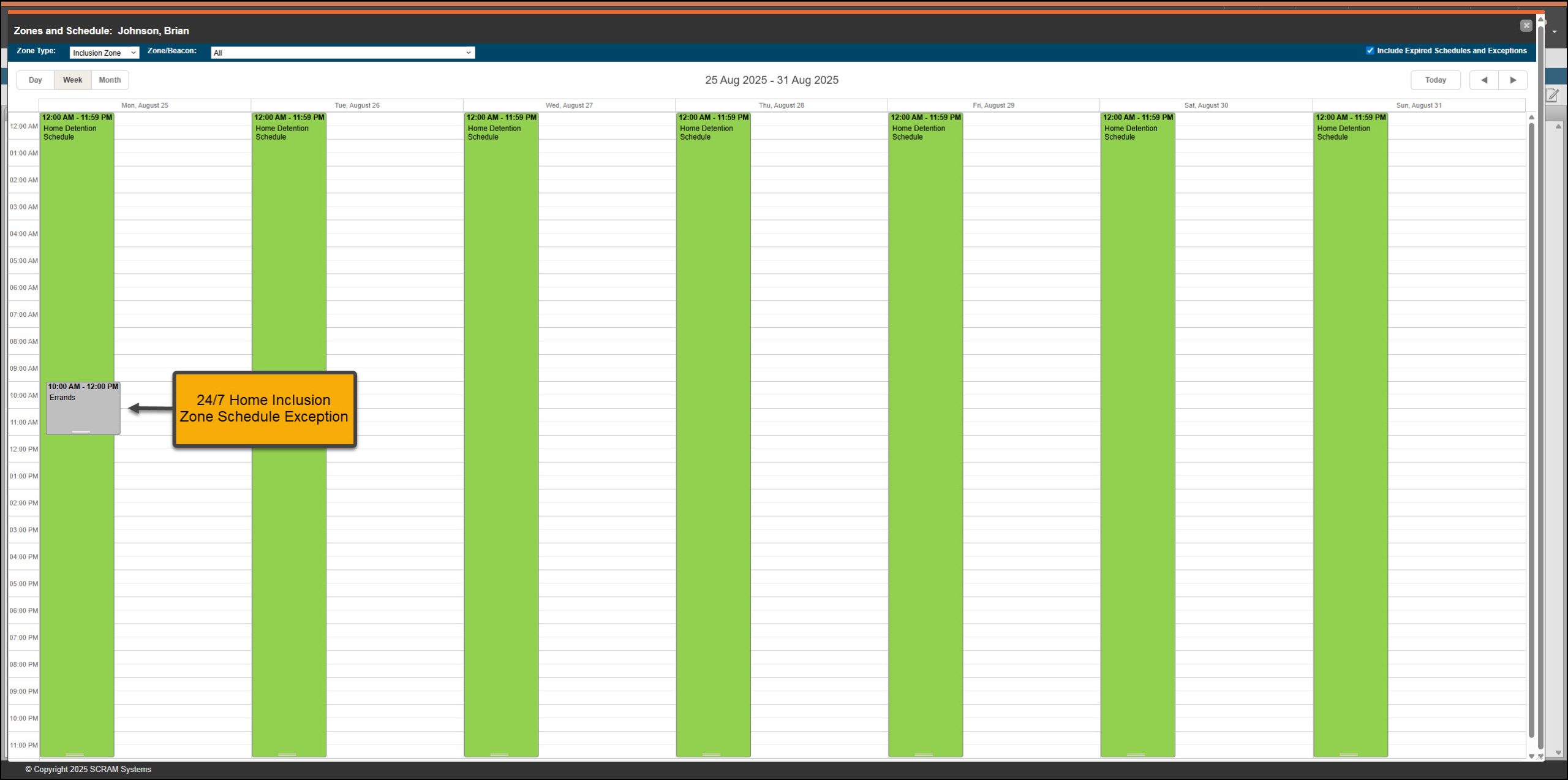Uncheck Include Expired Schedules and Exceptions

tap(1370, 51)
